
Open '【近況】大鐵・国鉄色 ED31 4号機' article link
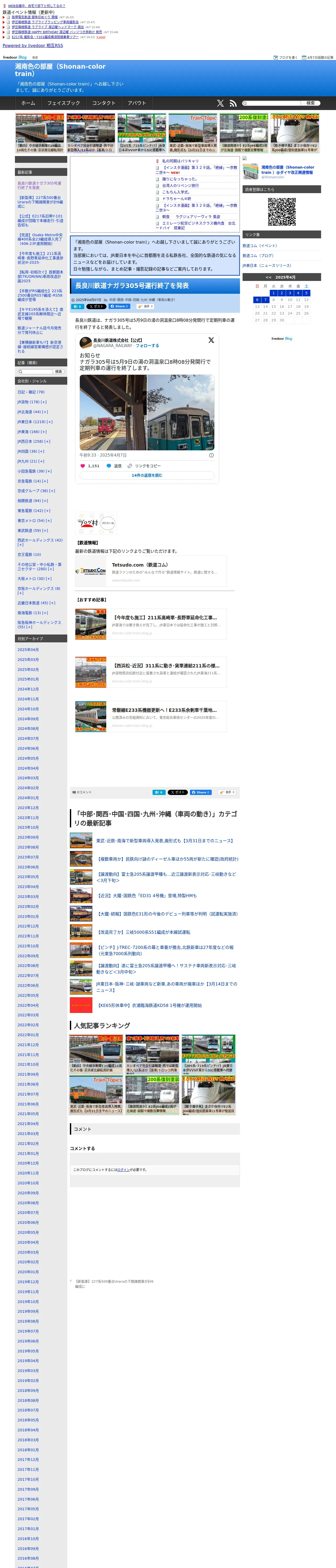click(146, 895)
